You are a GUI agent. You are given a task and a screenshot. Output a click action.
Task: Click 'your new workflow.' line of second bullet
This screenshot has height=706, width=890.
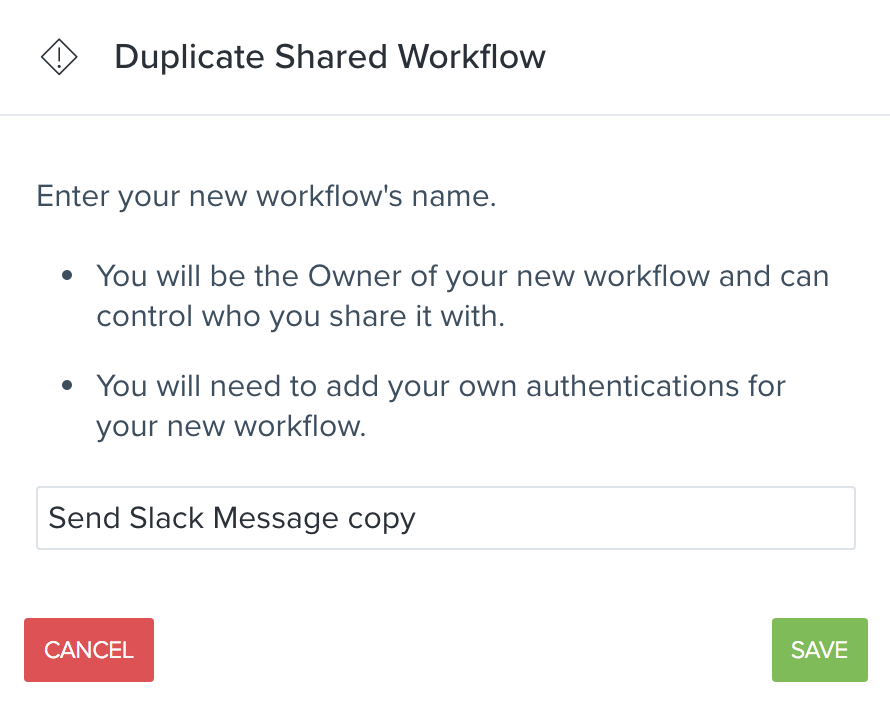(231, 426)
